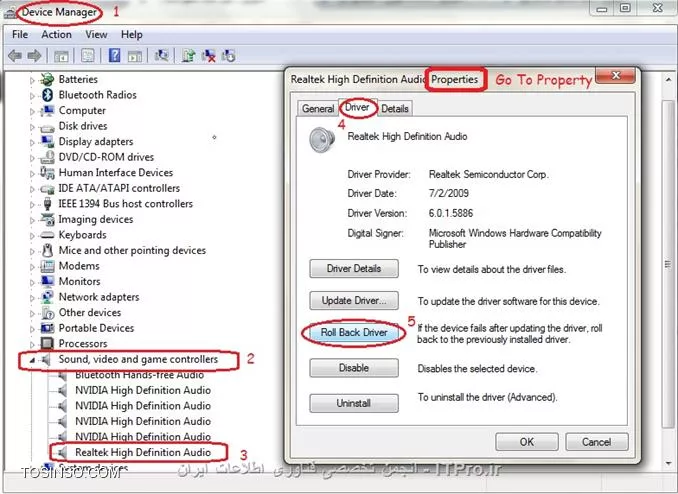Screen dimensions: 678x494
Task: Click Cancel in the Properties dialog
Action: click(596, 442)
